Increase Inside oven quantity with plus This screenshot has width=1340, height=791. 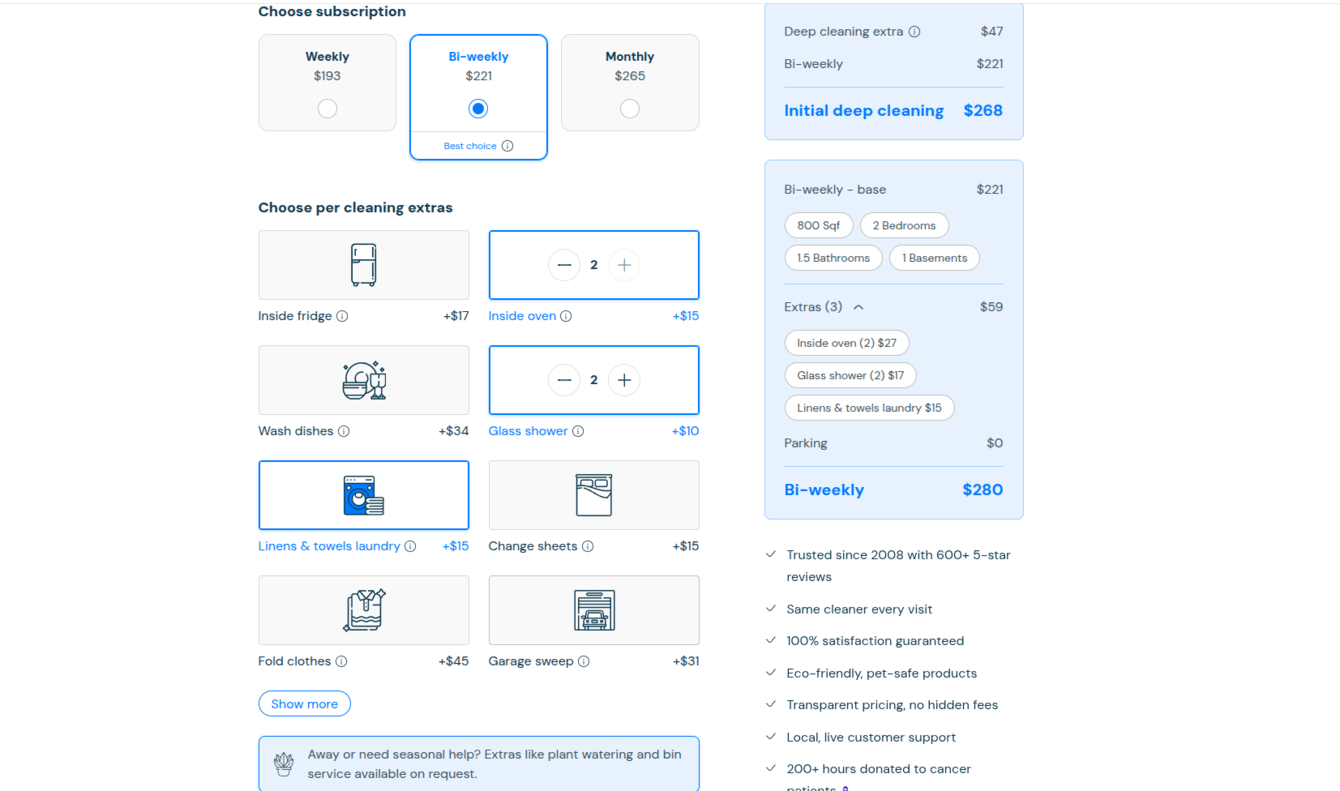tap(624, 265)
